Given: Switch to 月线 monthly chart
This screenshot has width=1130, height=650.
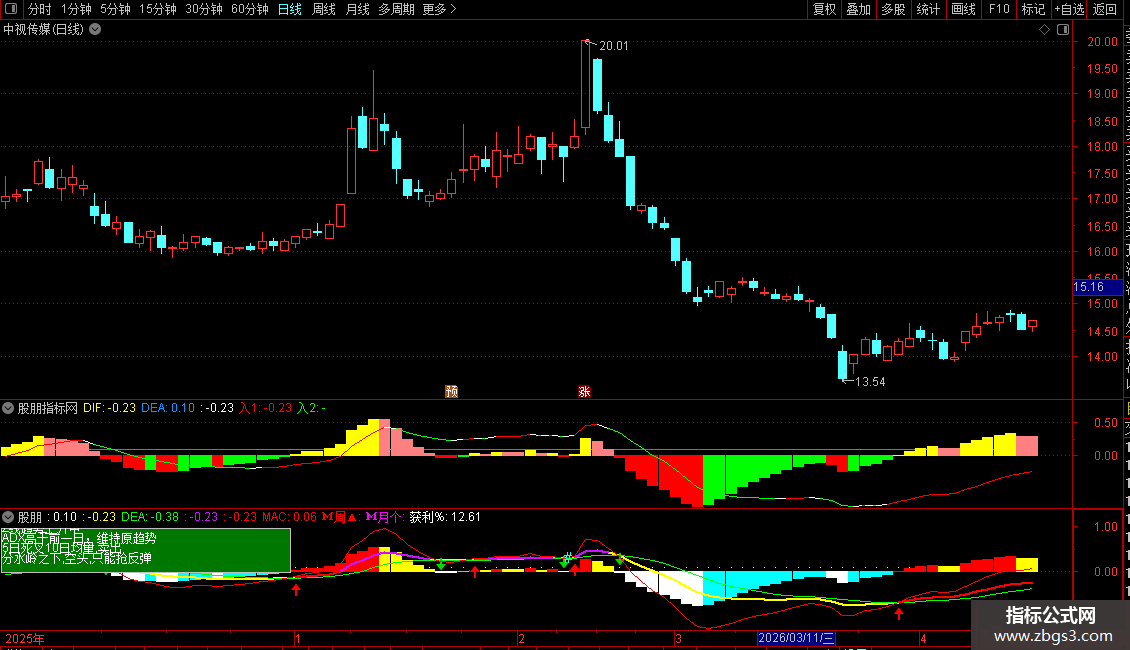Looking at the screenshot, I should click(357, 9).
